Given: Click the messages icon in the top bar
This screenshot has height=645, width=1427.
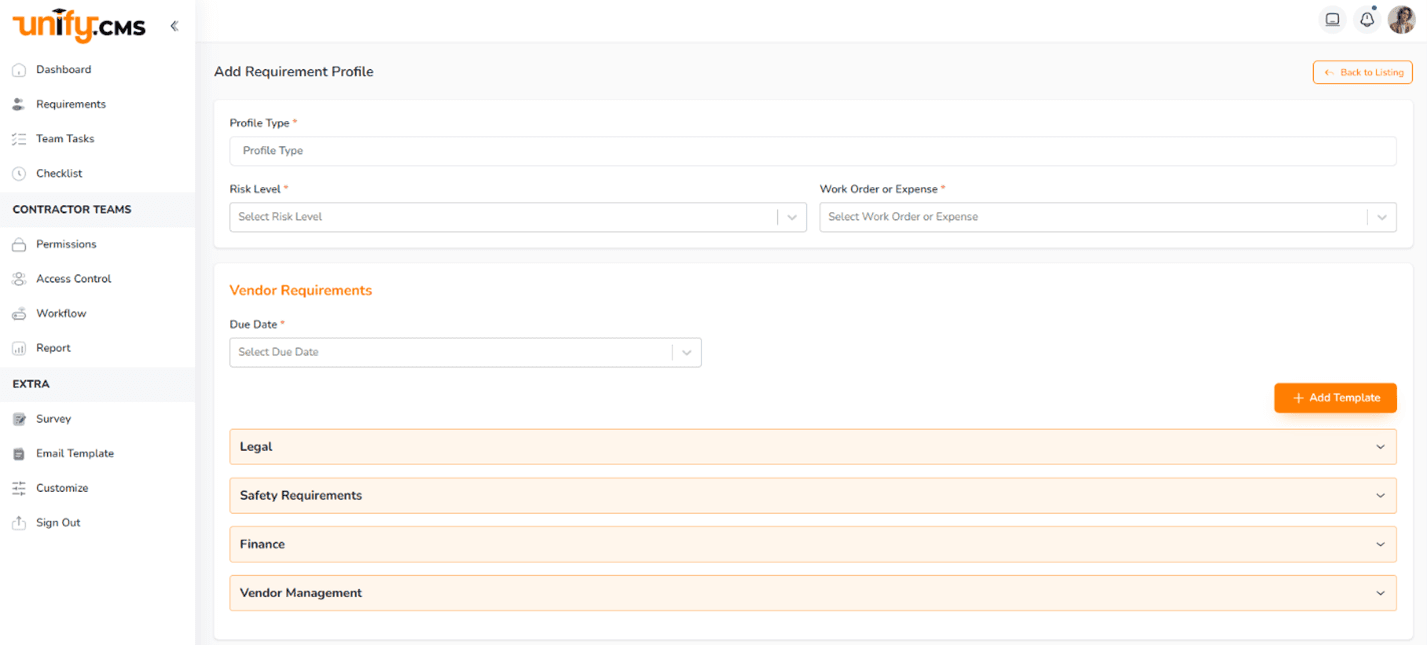Looking at the screenshot, I should 1332,19.
